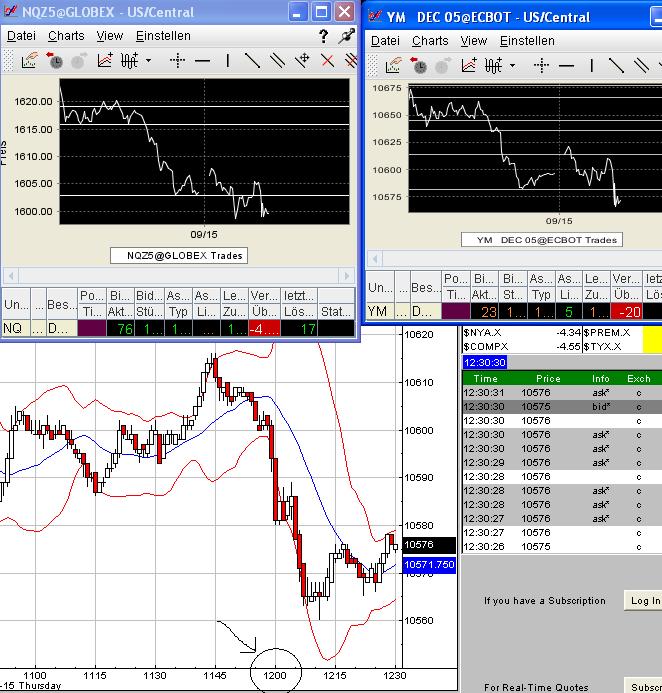
Task: Select the crosshair tool in NQZ5 window
Action: coord(178,61)
